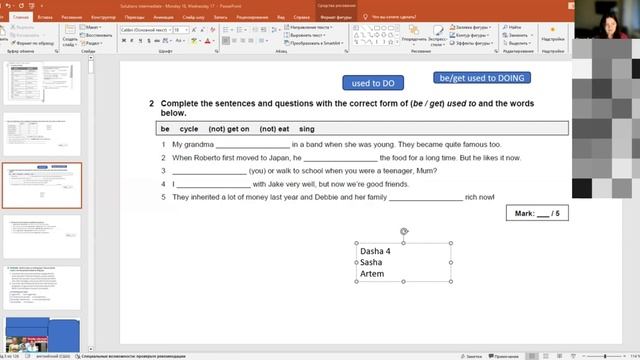
Task: Adjust the zoom slider in status bar
Action: [x=605, y=356]
